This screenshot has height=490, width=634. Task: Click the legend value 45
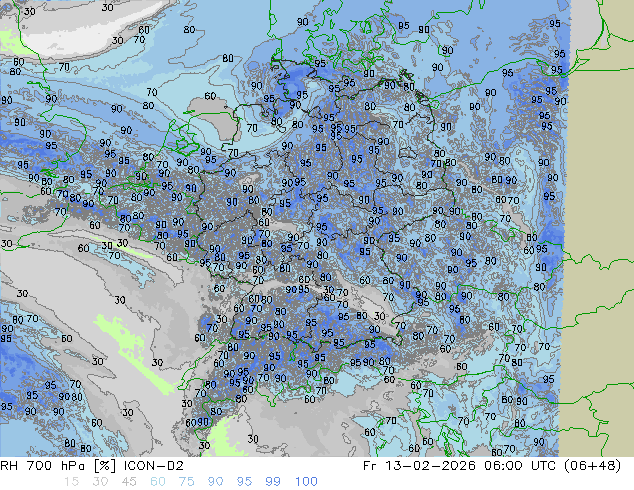pyautogui.click(x=129, y=482)
